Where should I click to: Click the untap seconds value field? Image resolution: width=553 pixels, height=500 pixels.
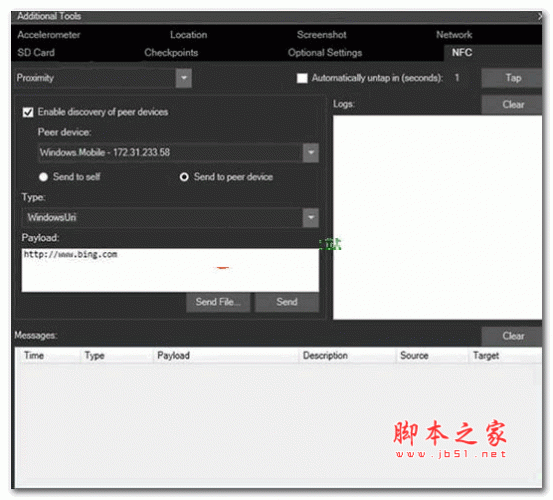(x=457, y=78)
